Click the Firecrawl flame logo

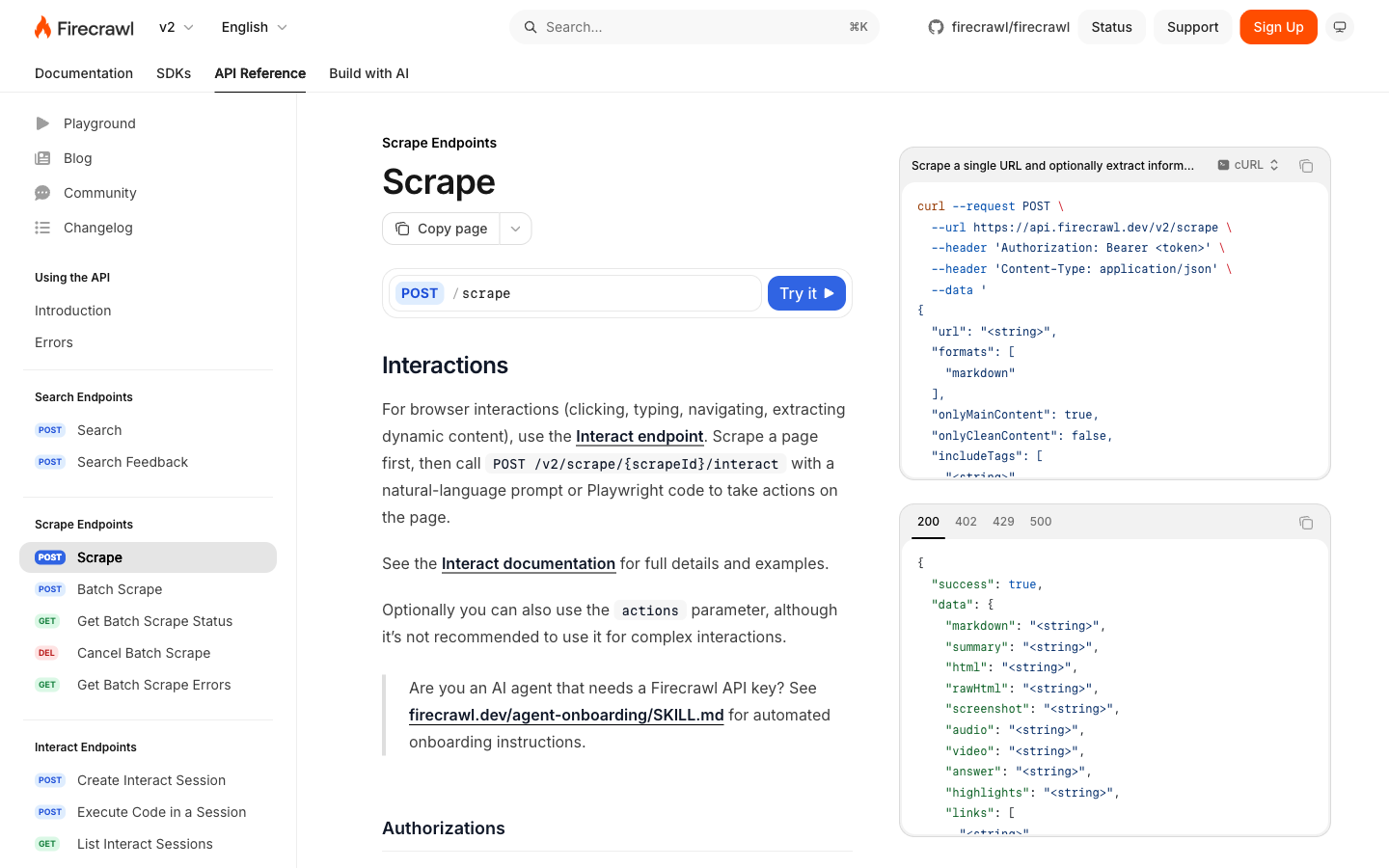84,27
